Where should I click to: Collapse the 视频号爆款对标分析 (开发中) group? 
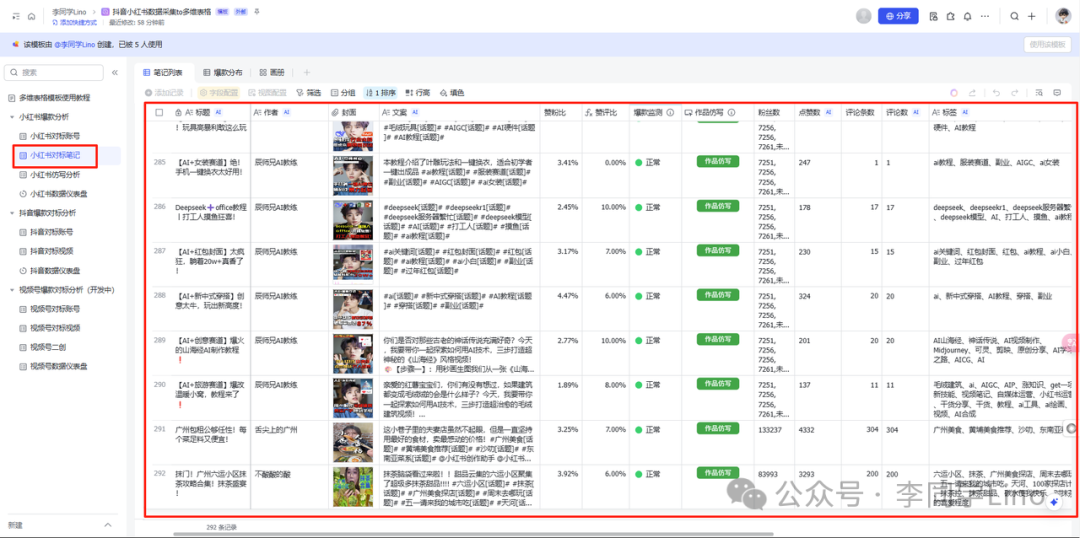[x=12, y=290]
